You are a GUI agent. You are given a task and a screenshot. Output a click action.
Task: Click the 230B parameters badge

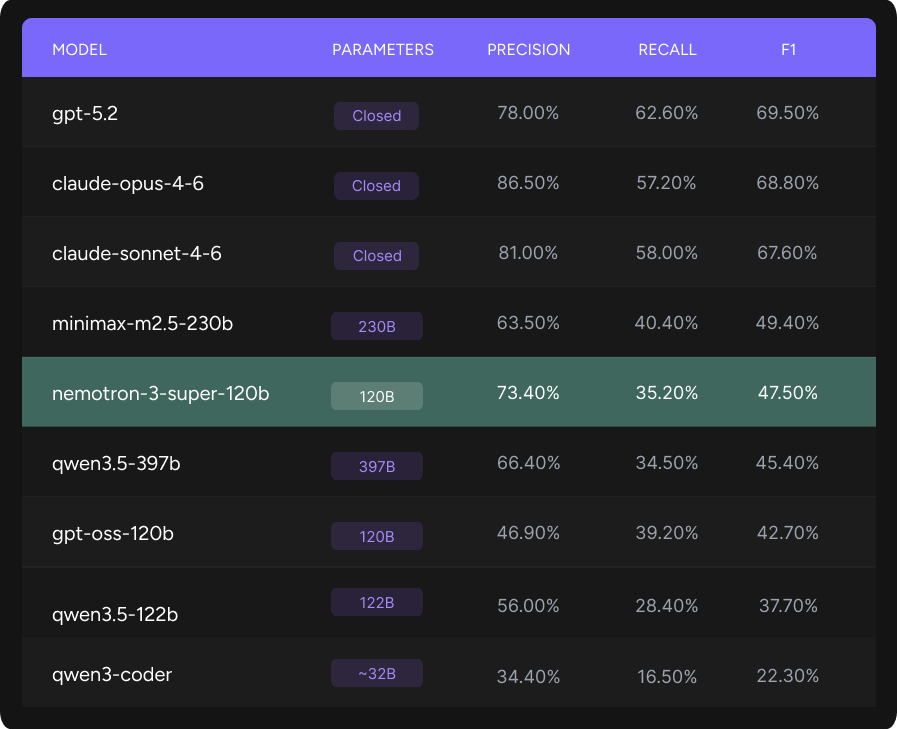pos(377,326)
